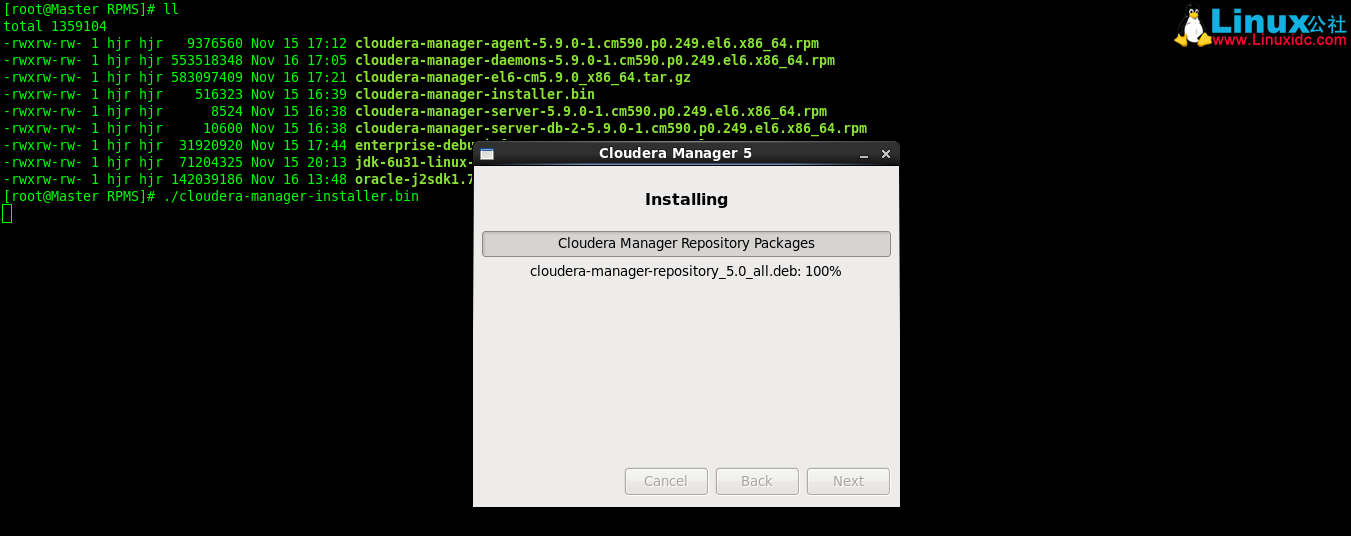The image size is (1351, 536).
Task: Click the window menu icon in Cloudera Manager title bar
Action: (487, 154)
